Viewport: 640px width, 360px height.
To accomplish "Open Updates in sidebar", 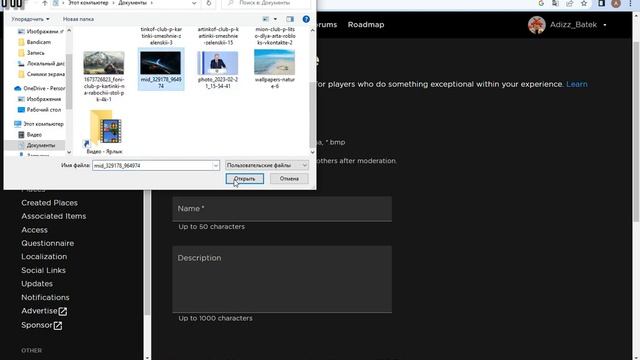I will click(37, 284).
